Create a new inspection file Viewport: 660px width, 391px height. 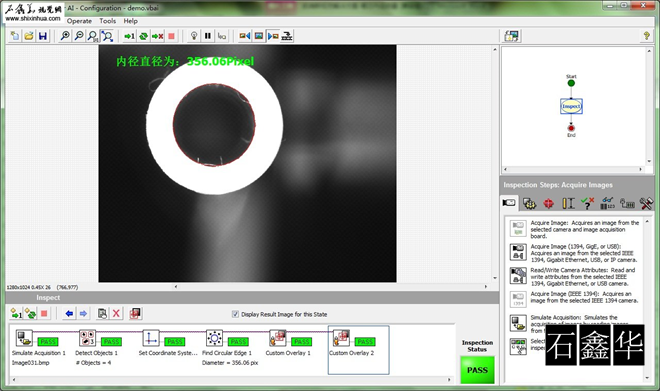pos(15,36)
